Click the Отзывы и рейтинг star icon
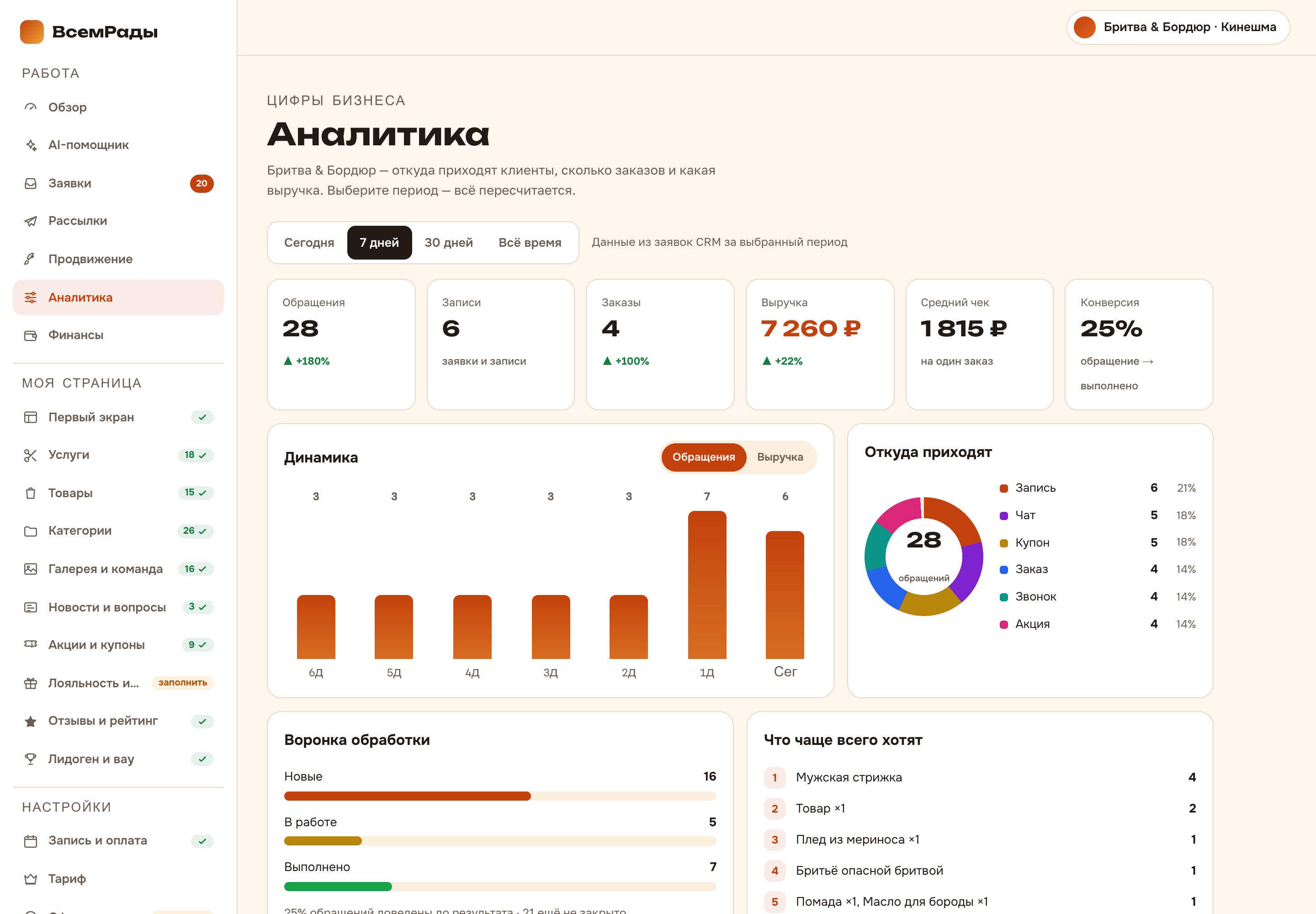The image size is (1316, 914). 31,721
